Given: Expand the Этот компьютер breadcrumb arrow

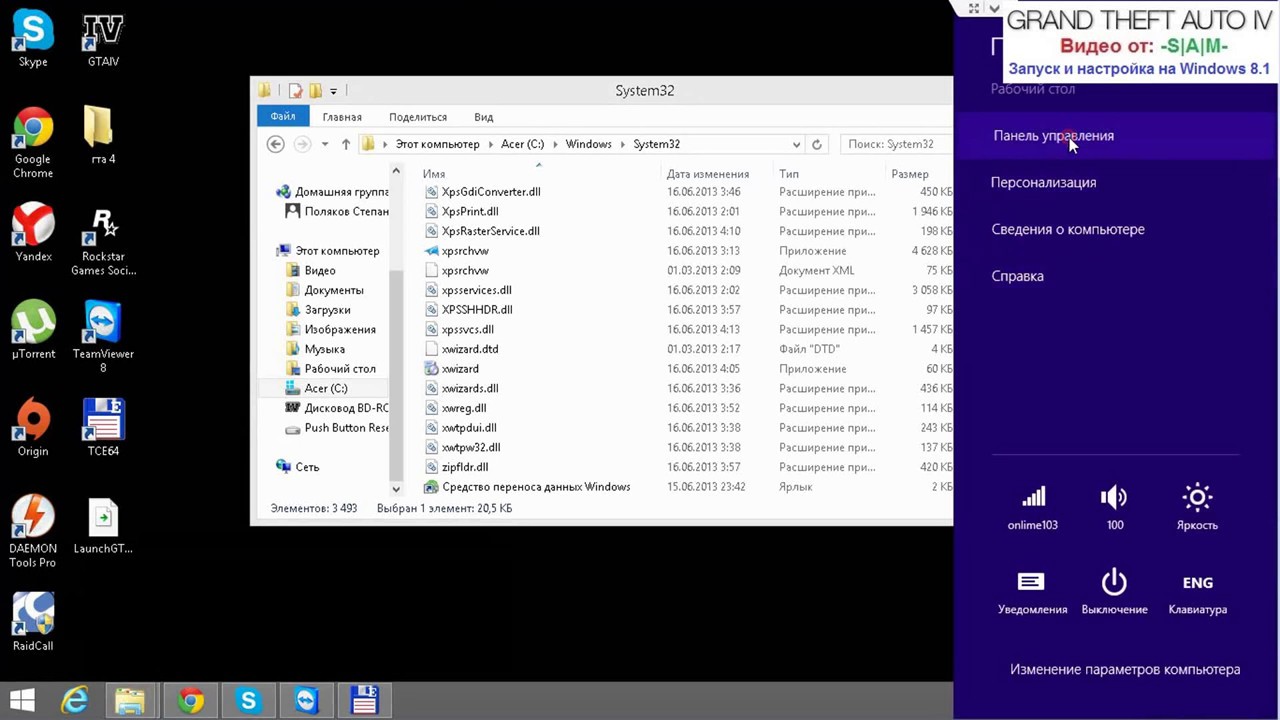Looking at the screenshot, I should coord(491,144).
